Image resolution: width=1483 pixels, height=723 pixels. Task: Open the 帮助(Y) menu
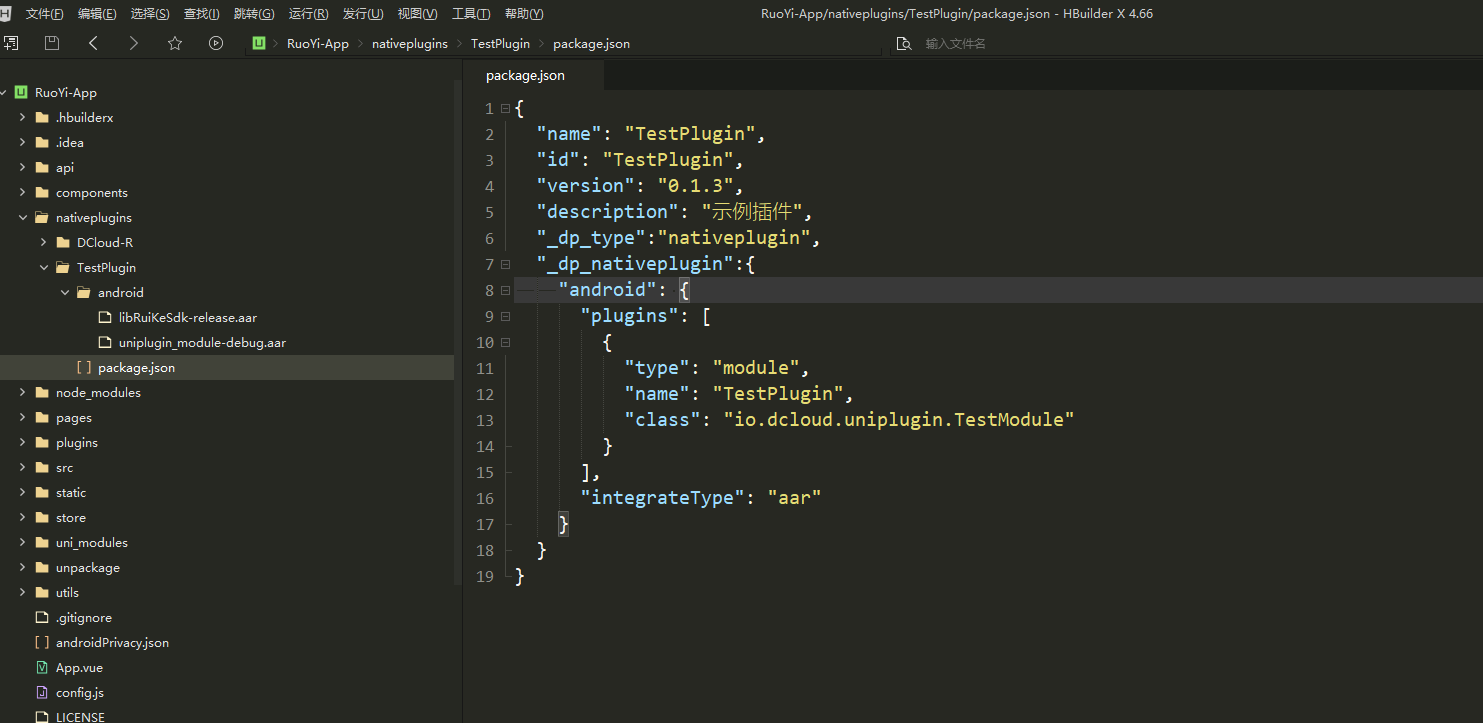(x=524, y=14)
